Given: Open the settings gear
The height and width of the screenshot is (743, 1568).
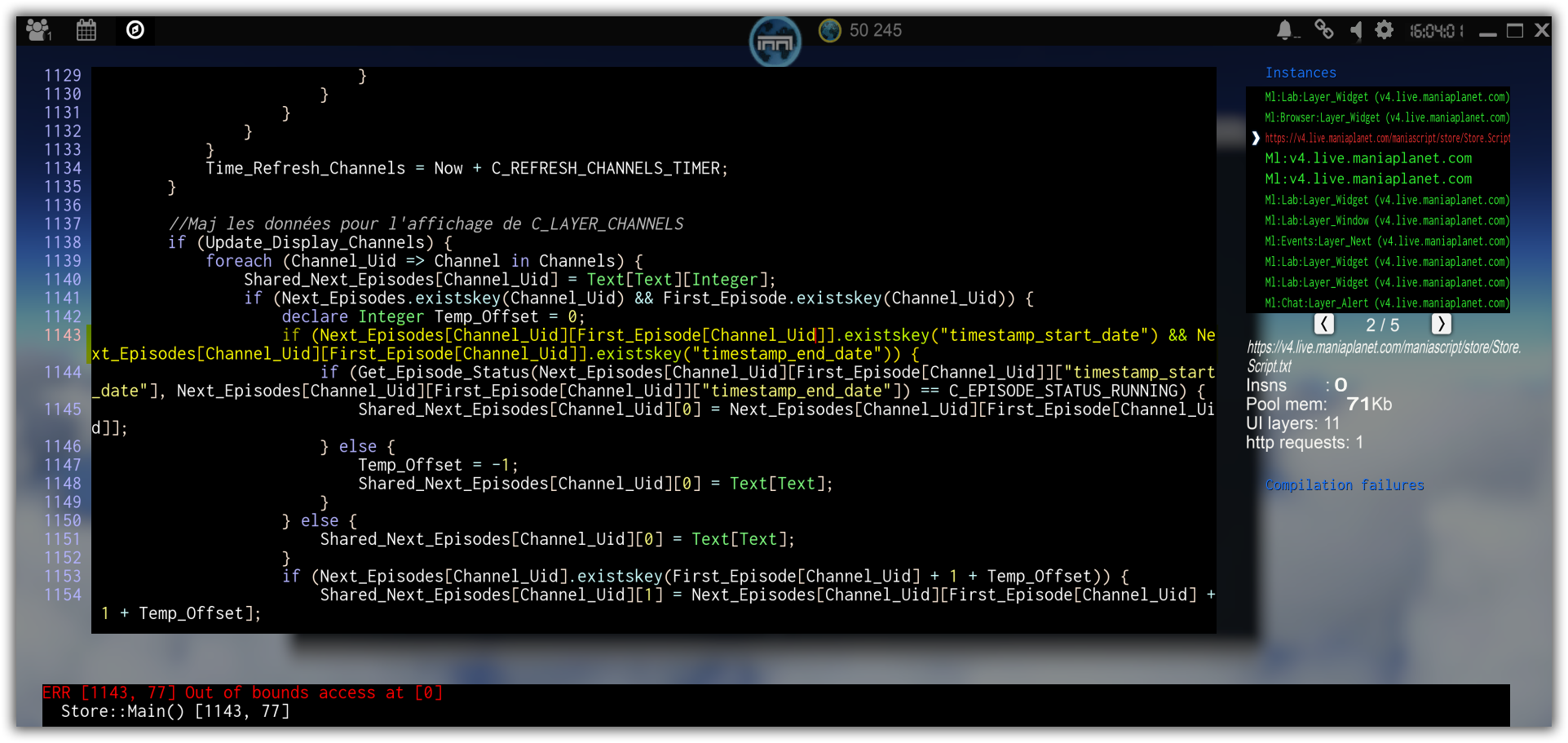Looking at the screenshot, I should coord(1384,30).
